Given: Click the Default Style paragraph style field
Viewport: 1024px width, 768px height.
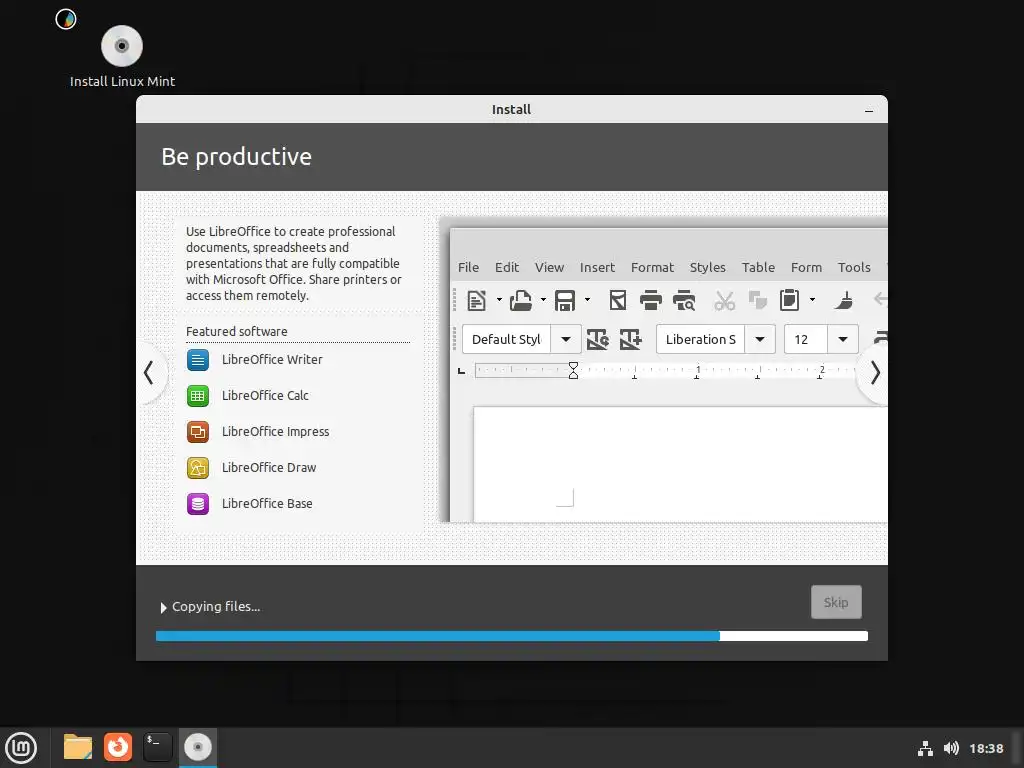Looking at the screenshot, I should click(506, 340).
